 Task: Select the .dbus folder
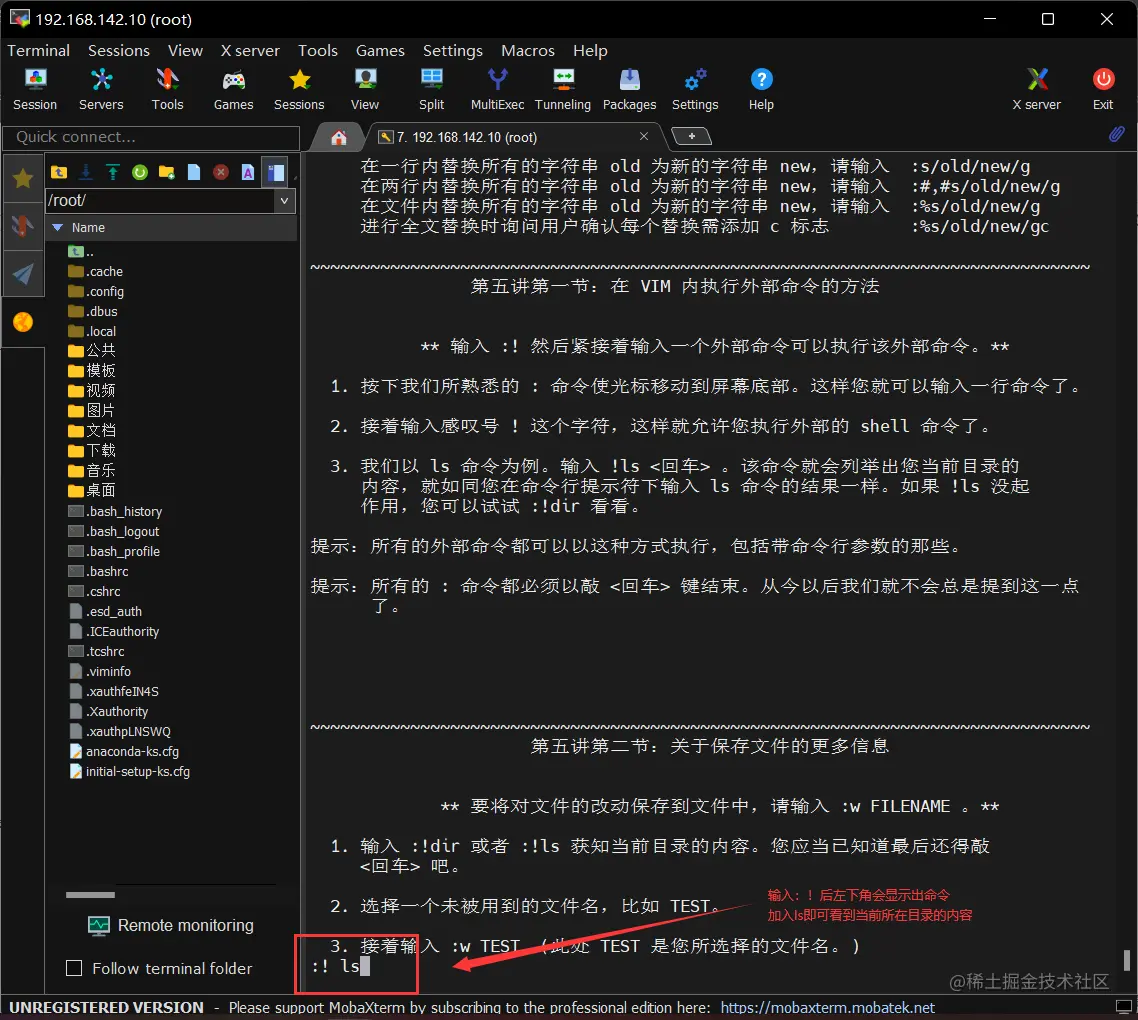coord(93,311)
